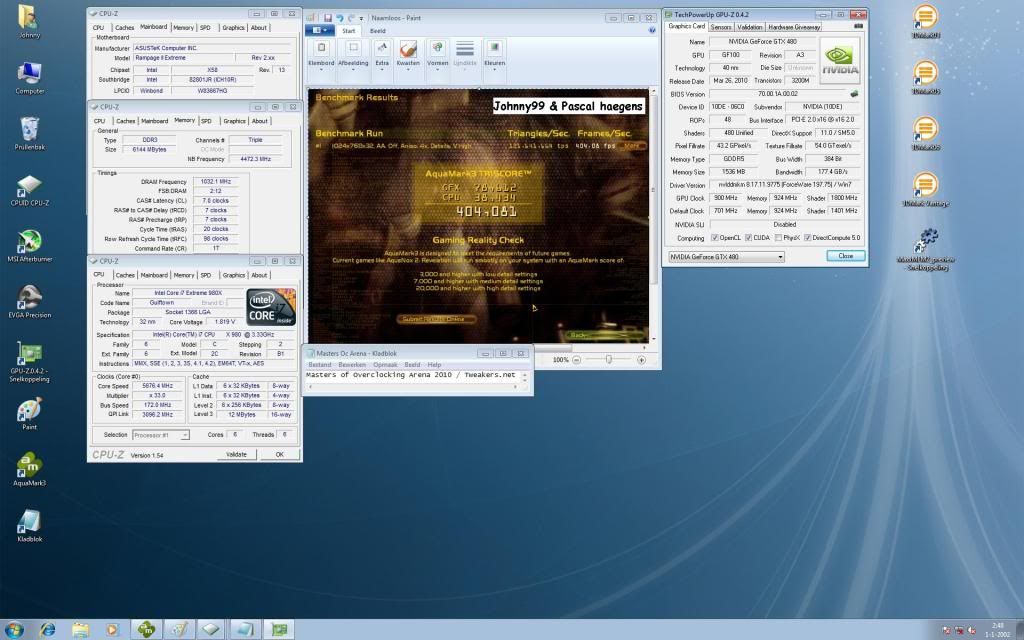Viewport: 1024px width, 640px height.
Task: Open Opmaak menu in Kladblok
Action: coord(385,364)
